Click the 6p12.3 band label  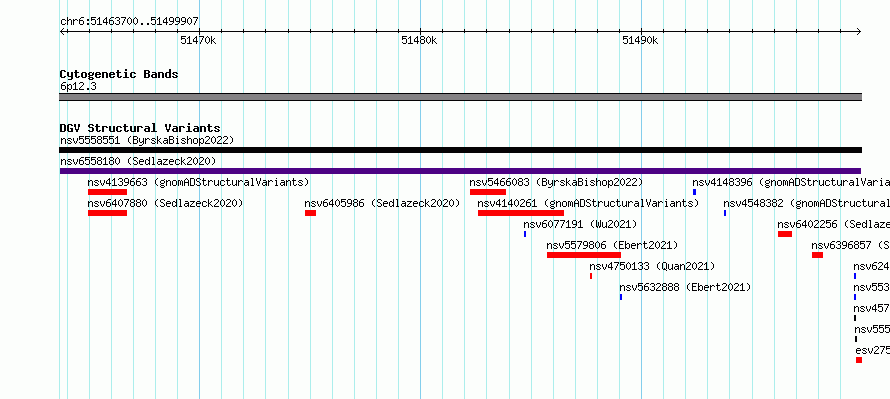point(78,86)
